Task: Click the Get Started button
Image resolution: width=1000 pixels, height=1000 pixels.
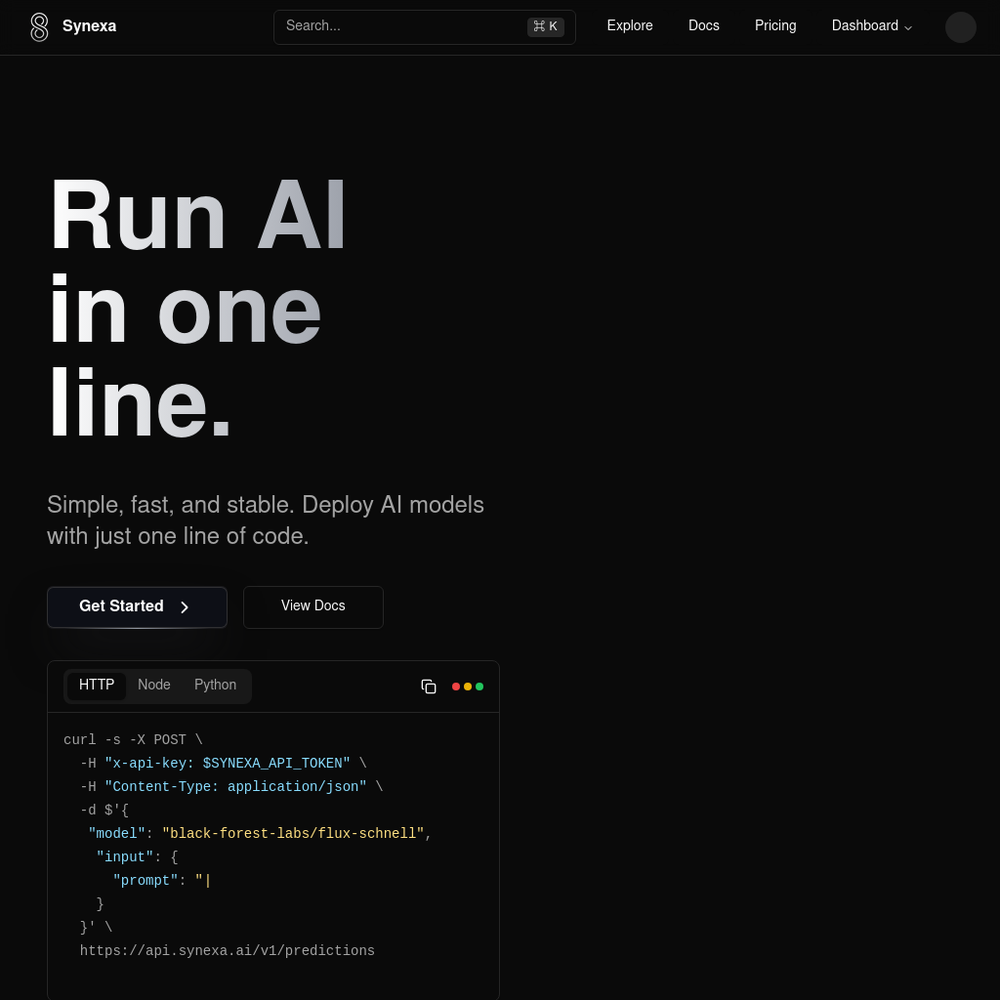Action: coord(137,607)
